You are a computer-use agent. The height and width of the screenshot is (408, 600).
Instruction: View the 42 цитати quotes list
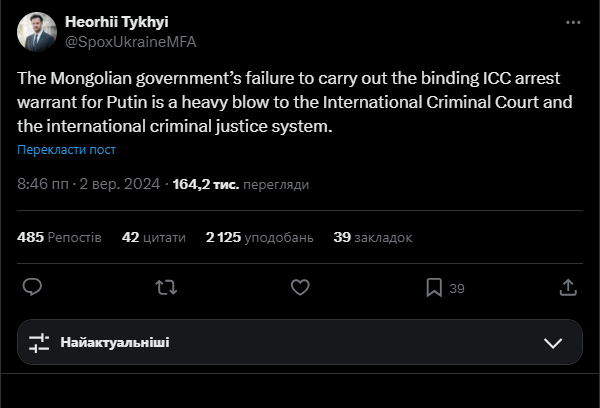(x=154, y=238)
